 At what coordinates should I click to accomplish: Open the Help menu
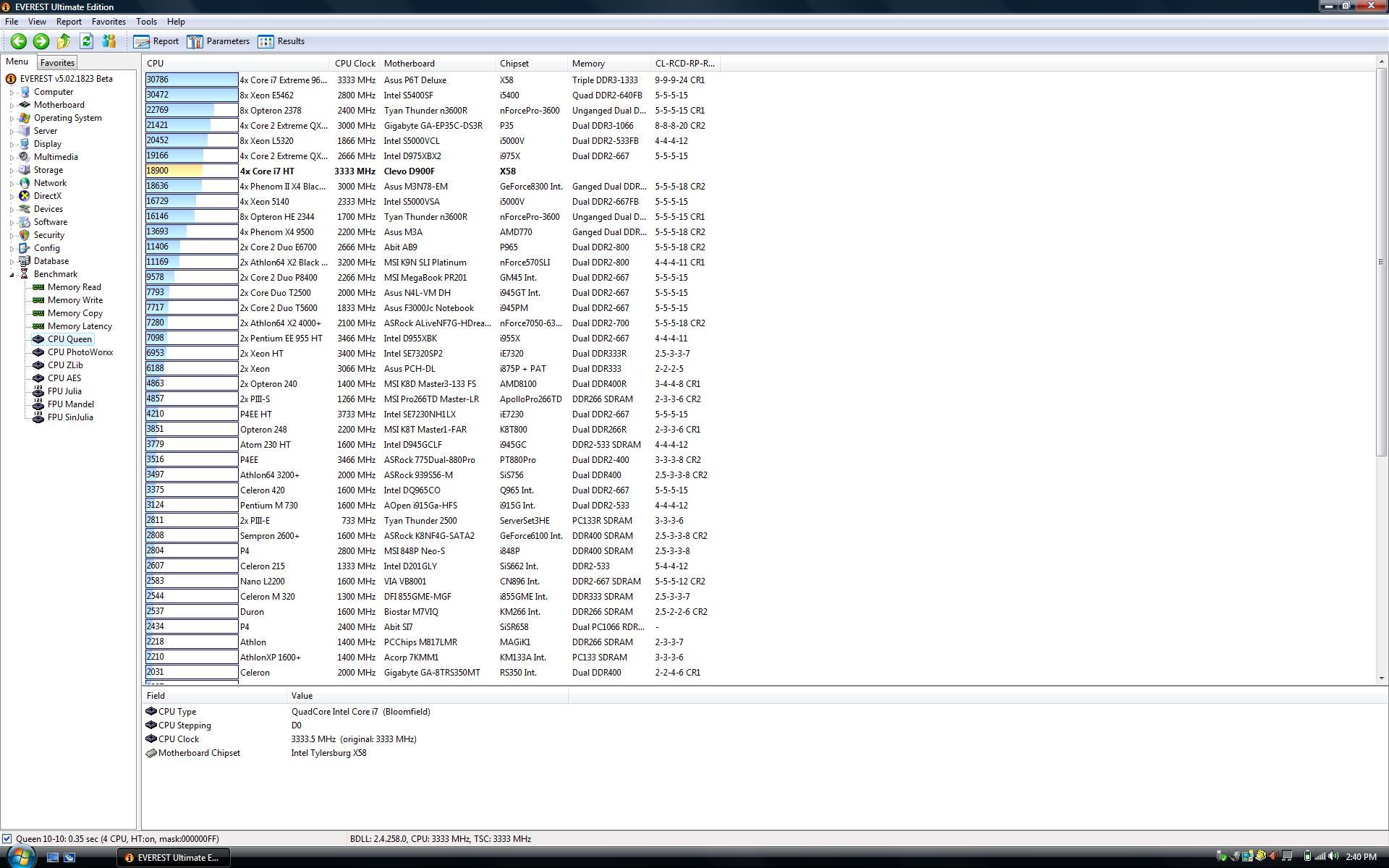pyautogui.click(x=176, y=22)
